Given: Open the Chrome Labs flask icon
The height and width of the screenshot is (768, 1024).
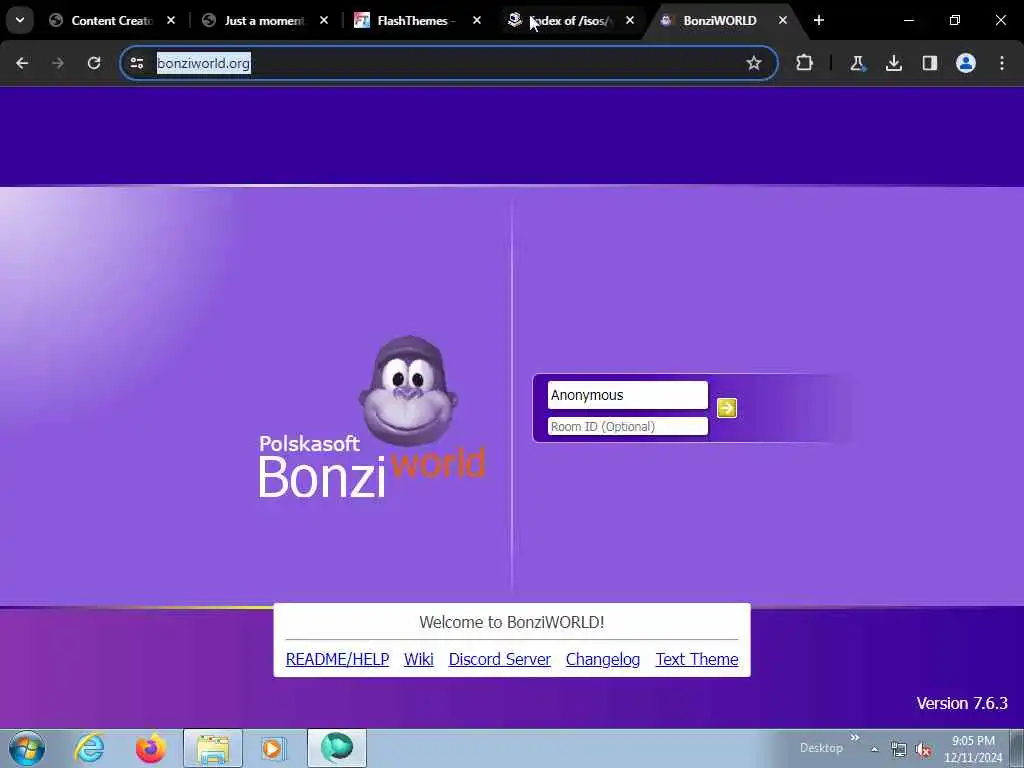Looking at the screenshot, I should click(x=857, y=63).
